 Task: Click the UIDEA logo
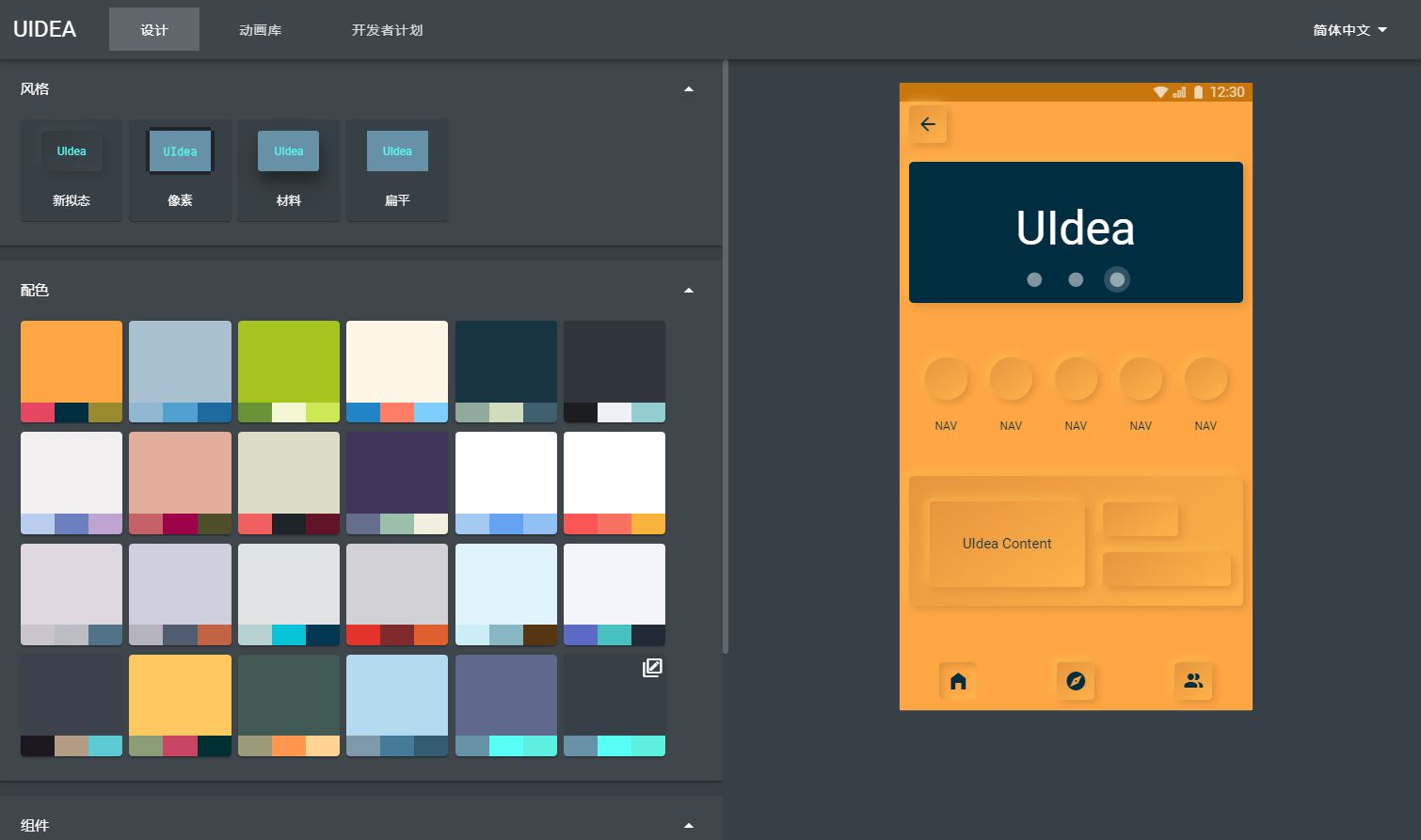coord(44,29)
